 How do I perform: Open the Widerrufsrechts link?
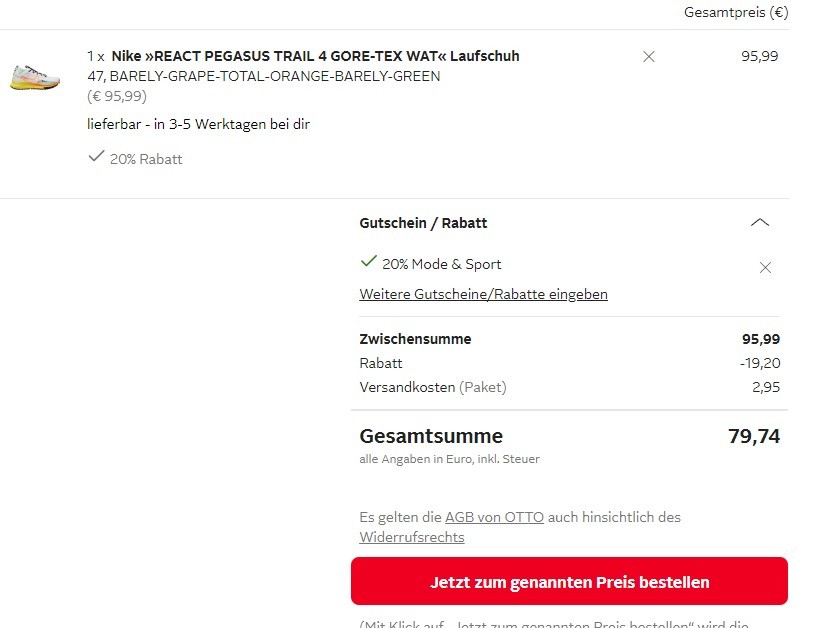pyautogui.click(x=411, y=538)
